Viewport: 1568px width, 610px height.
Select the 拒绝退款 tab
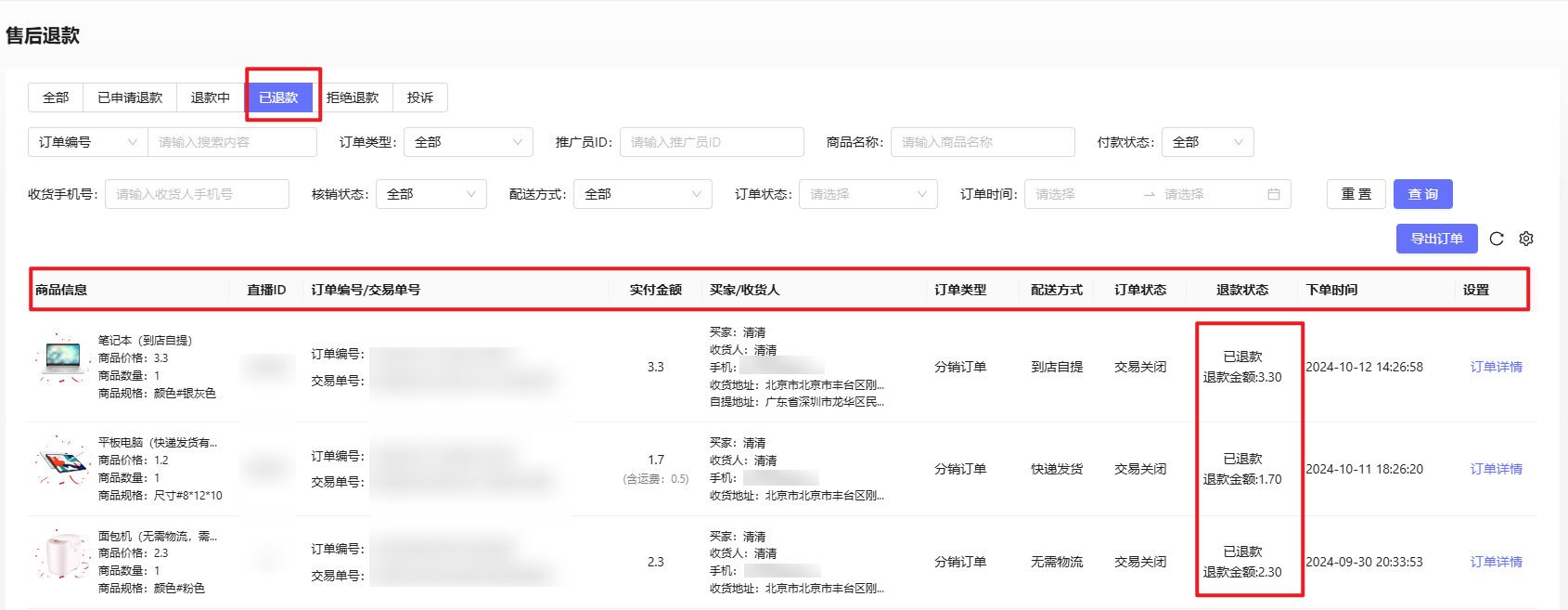pyautogui.click(x=353, y=97)
